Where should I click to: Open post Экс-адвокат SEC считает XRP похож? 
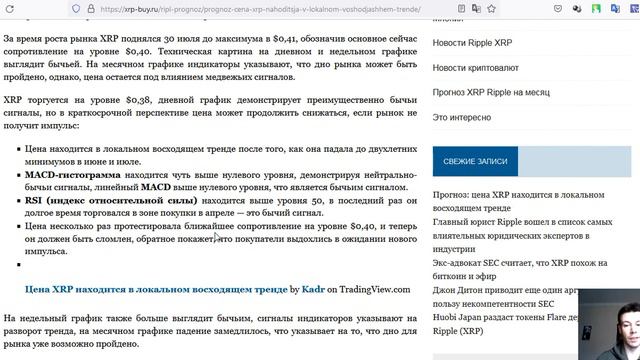[520, 269]
